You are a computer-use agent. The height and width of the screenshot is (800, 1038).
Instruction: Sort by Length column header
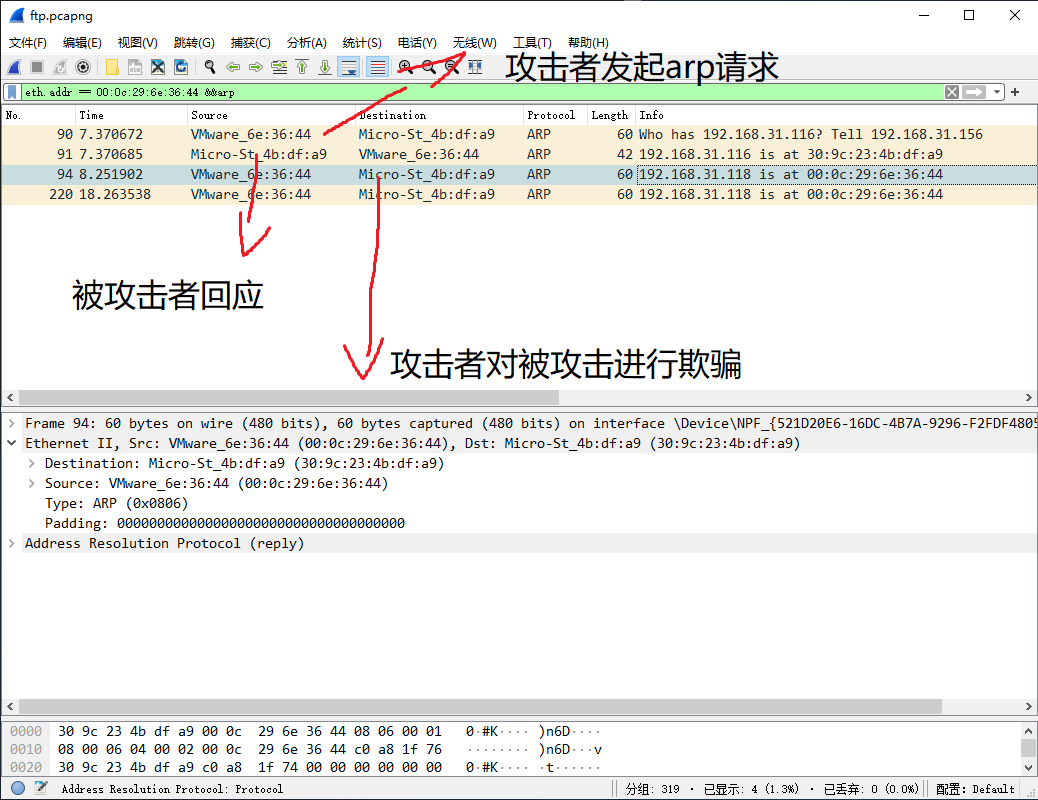point(611,115)
